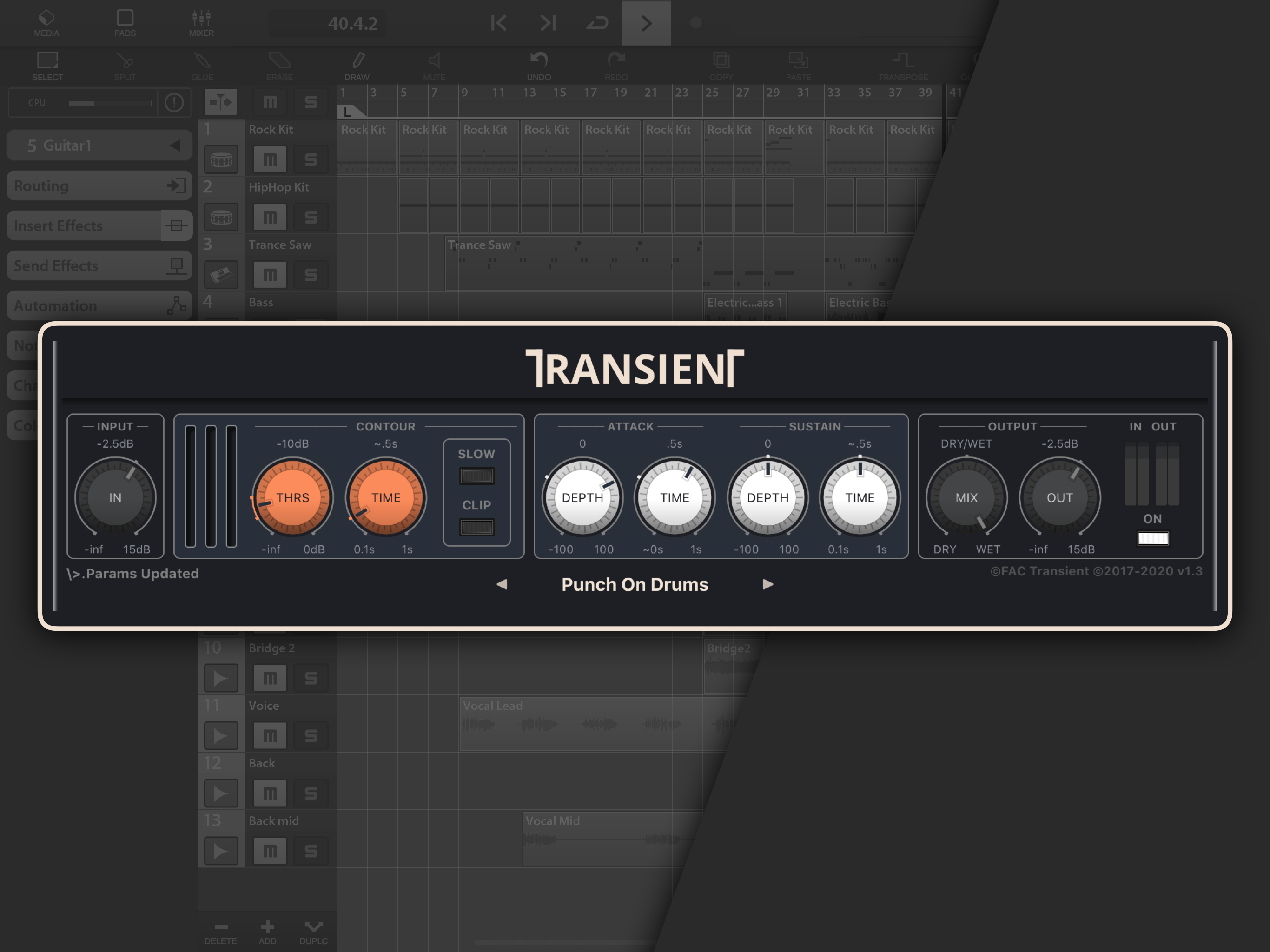
Task: Toggle the SLOW switch in Contour
Action: pyautogui.click(x=476, y=476)
